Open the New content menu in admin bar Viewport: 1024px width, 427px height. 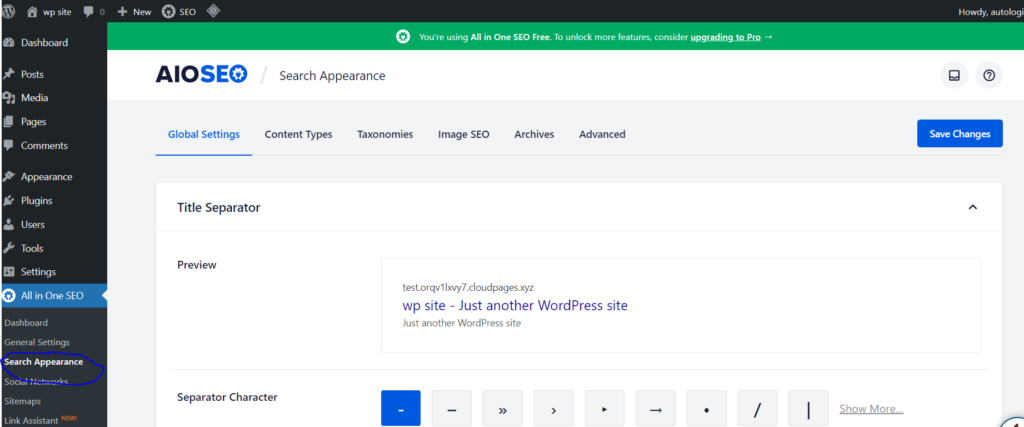coord(134,11)
